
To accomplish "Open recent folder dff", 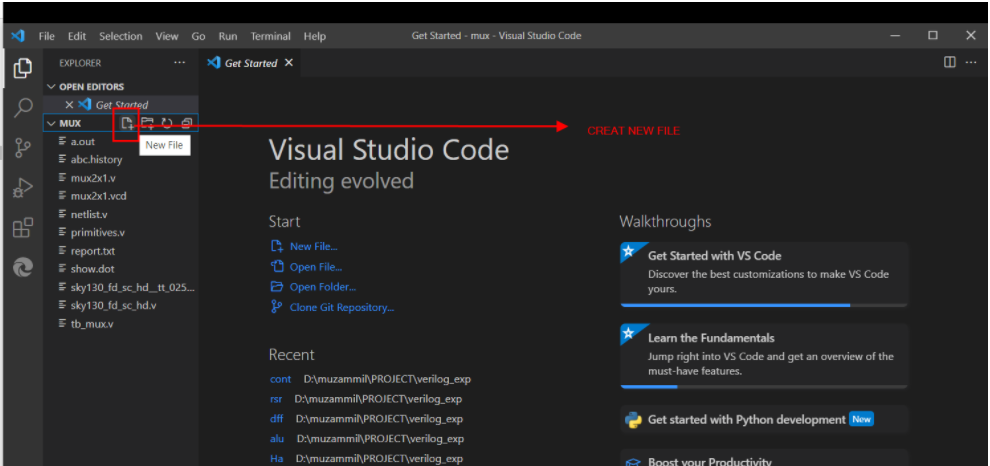I will [277, 419].
